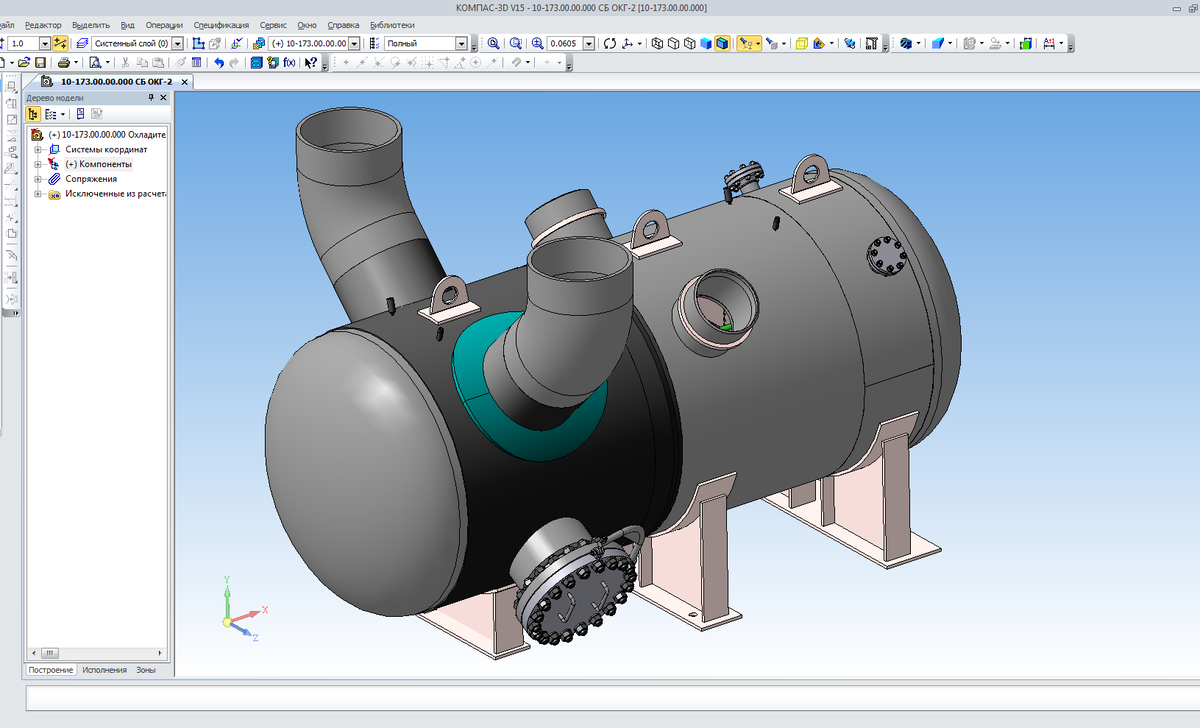This screenshot has width=1200, height=728.
Task: Toggle the highlighted snap button near step field
Action: pyautogui.click(x=61, y=44)
